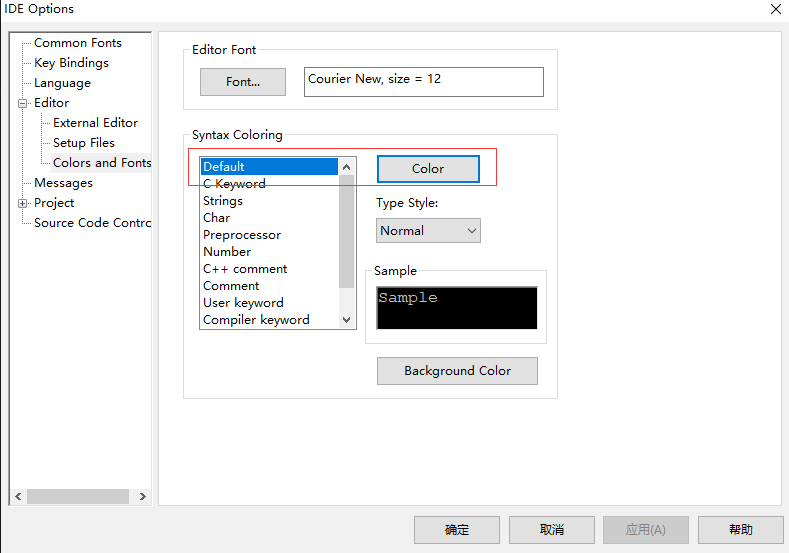This screenshot has width=789, height=553.
Task: Select Char in syntax list
Action: click(x=269, y=218)
